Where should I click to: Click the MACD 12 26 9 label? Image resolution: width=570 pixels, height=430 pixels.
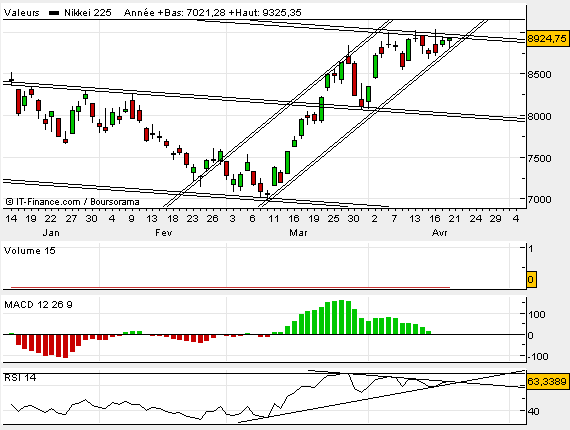(38, 305)
